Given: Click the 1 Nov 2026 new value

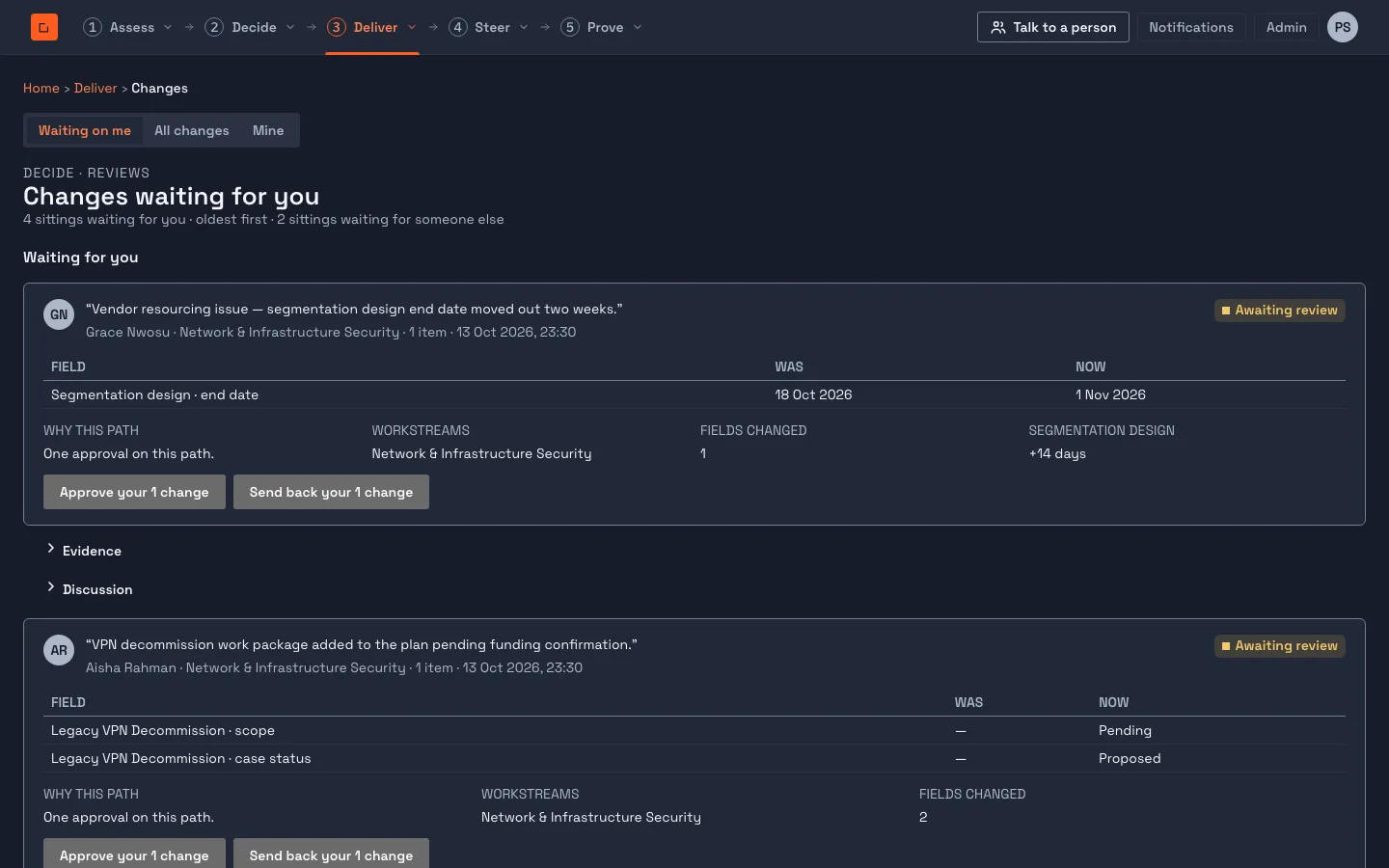Looking at the screenshot, I should click(1110, 394).
